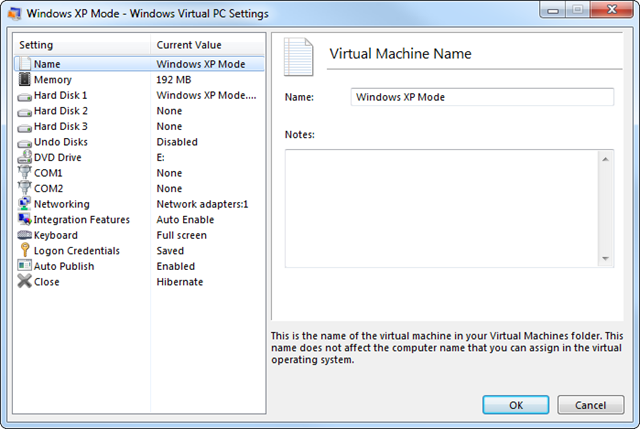Click the Notes scrollbar down arrow
Viewport: 640px width, 429px height.
tap(605, 258)
